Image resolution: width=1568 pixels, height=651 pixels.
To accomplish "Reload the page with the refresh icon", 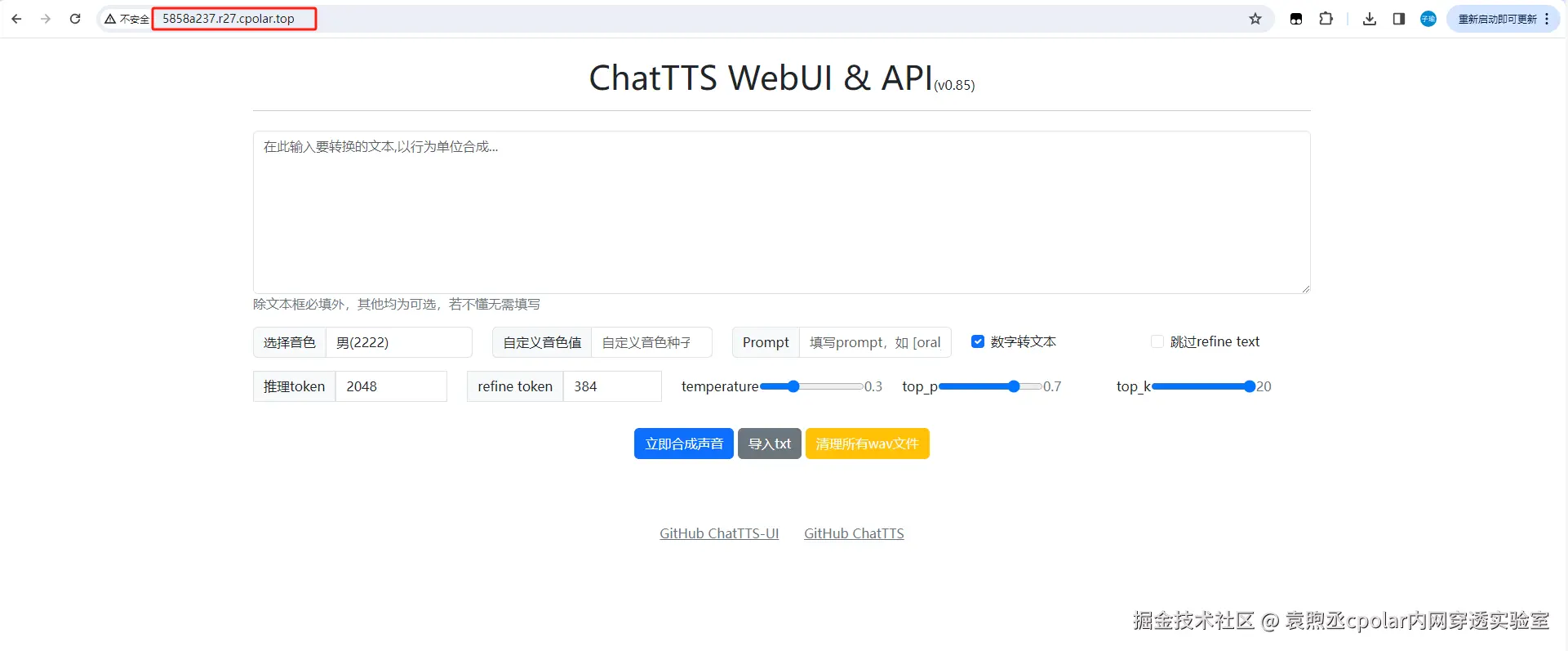I will click(75, 19).
